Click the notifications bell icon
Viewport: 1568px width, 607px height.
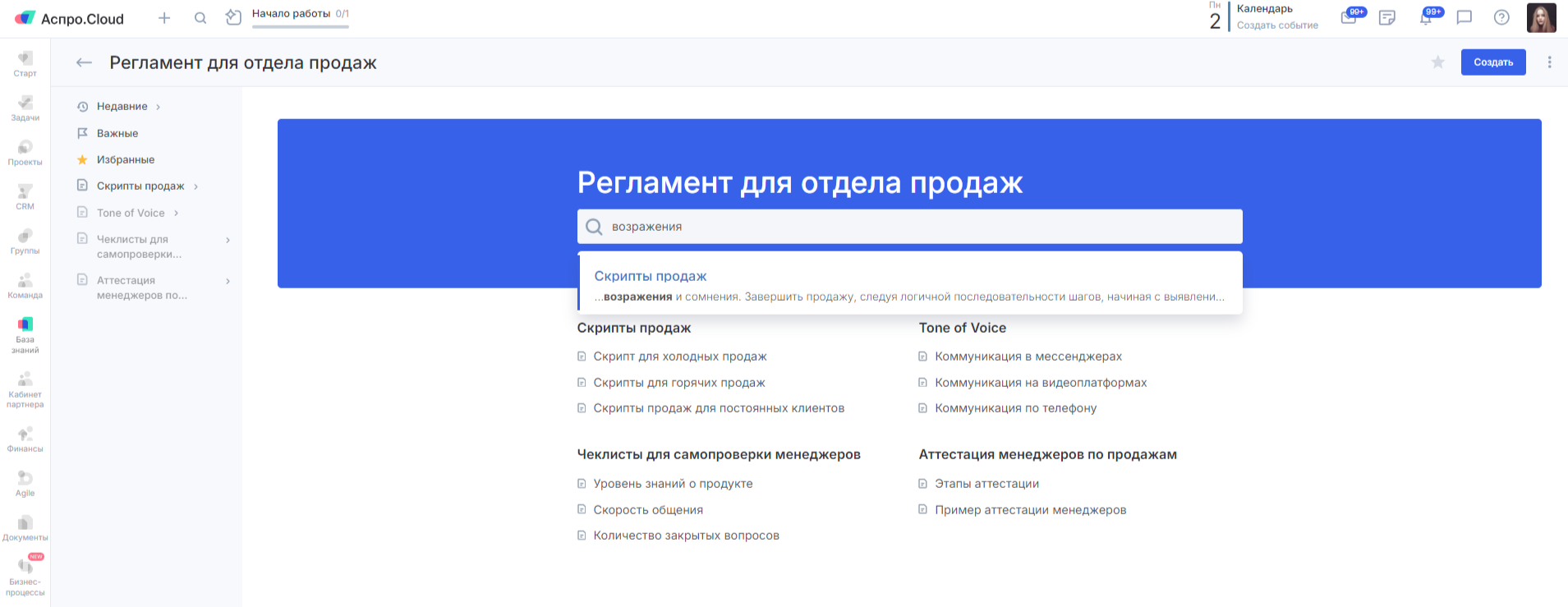1427,17
